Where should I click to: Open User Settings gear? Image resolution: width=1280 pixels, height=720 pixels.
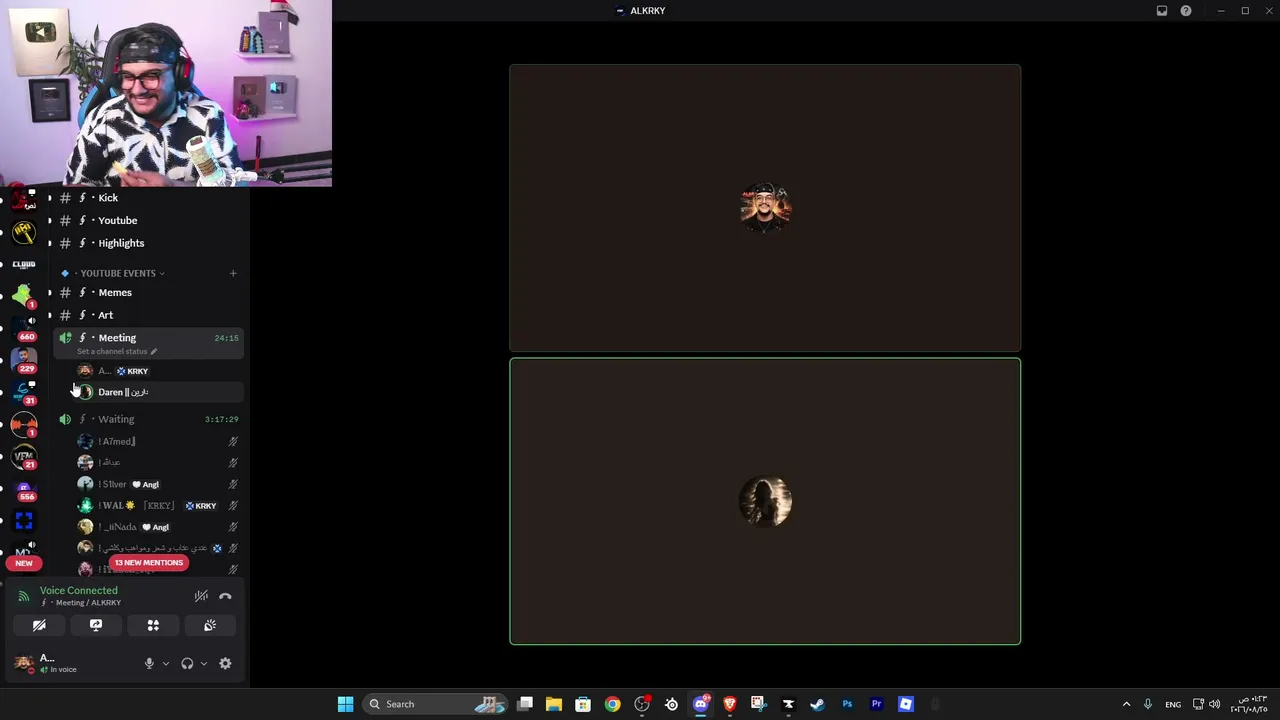pyautogui.click(x=225, y=663)
